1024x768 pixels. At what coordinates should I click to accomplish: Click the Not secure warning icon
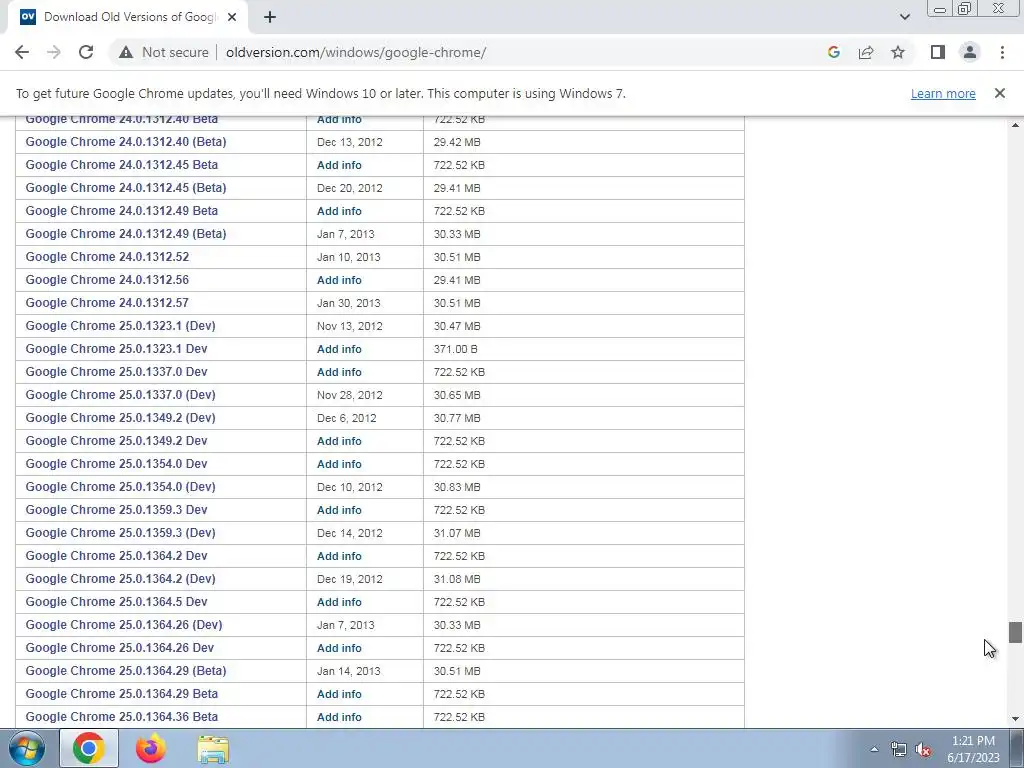click(126, 52)
